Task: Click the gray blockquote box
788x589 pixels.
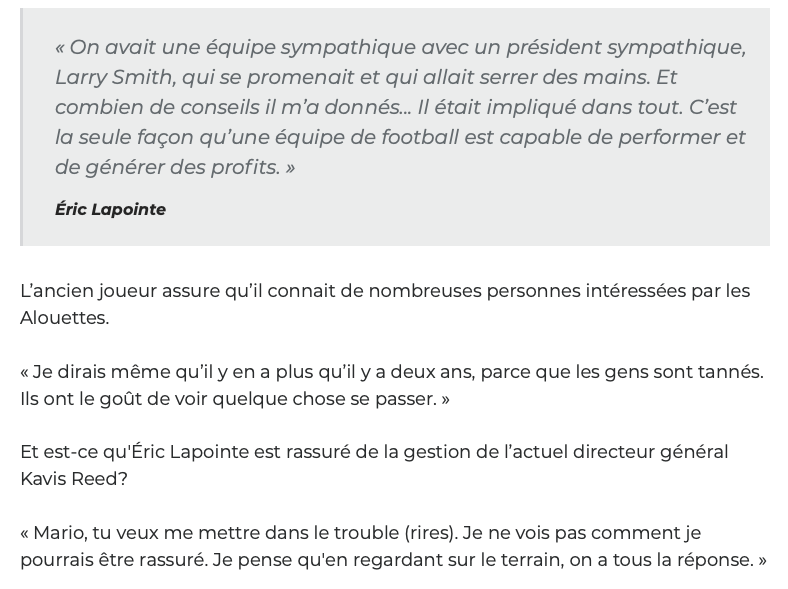Action: coord(395,127)
